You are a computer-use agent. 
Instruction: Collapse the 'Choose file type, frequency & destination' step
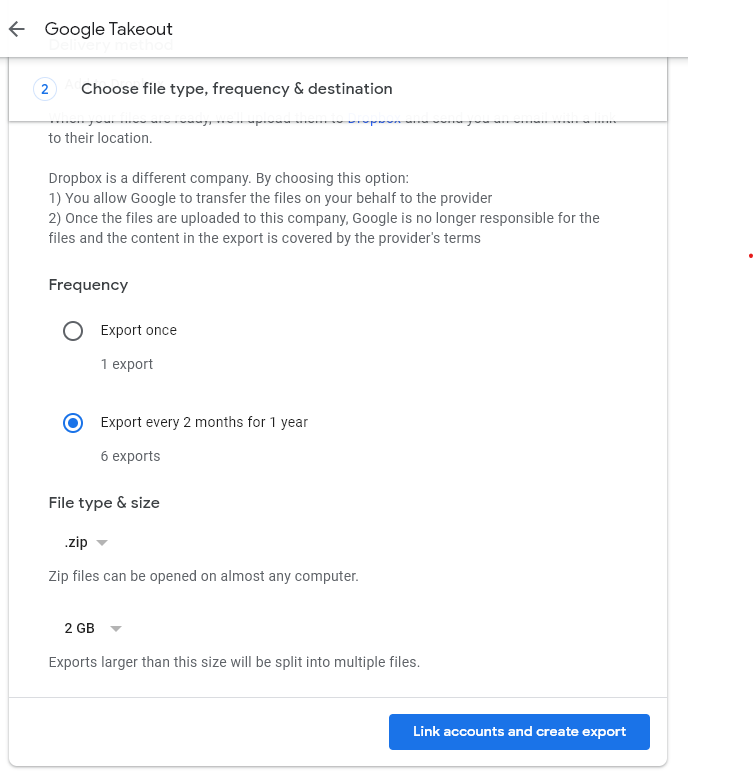click(x=236, y=89)
